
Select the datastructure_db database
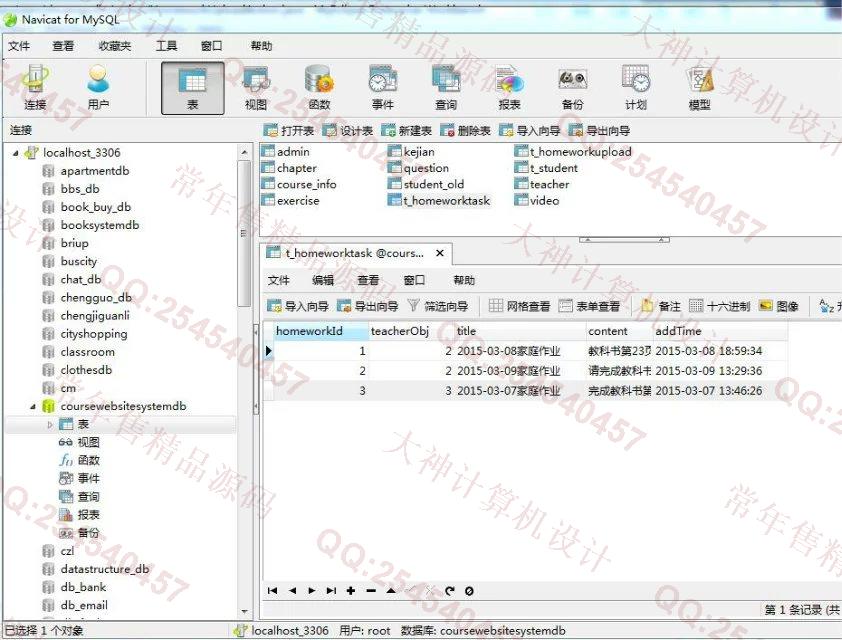96,569
